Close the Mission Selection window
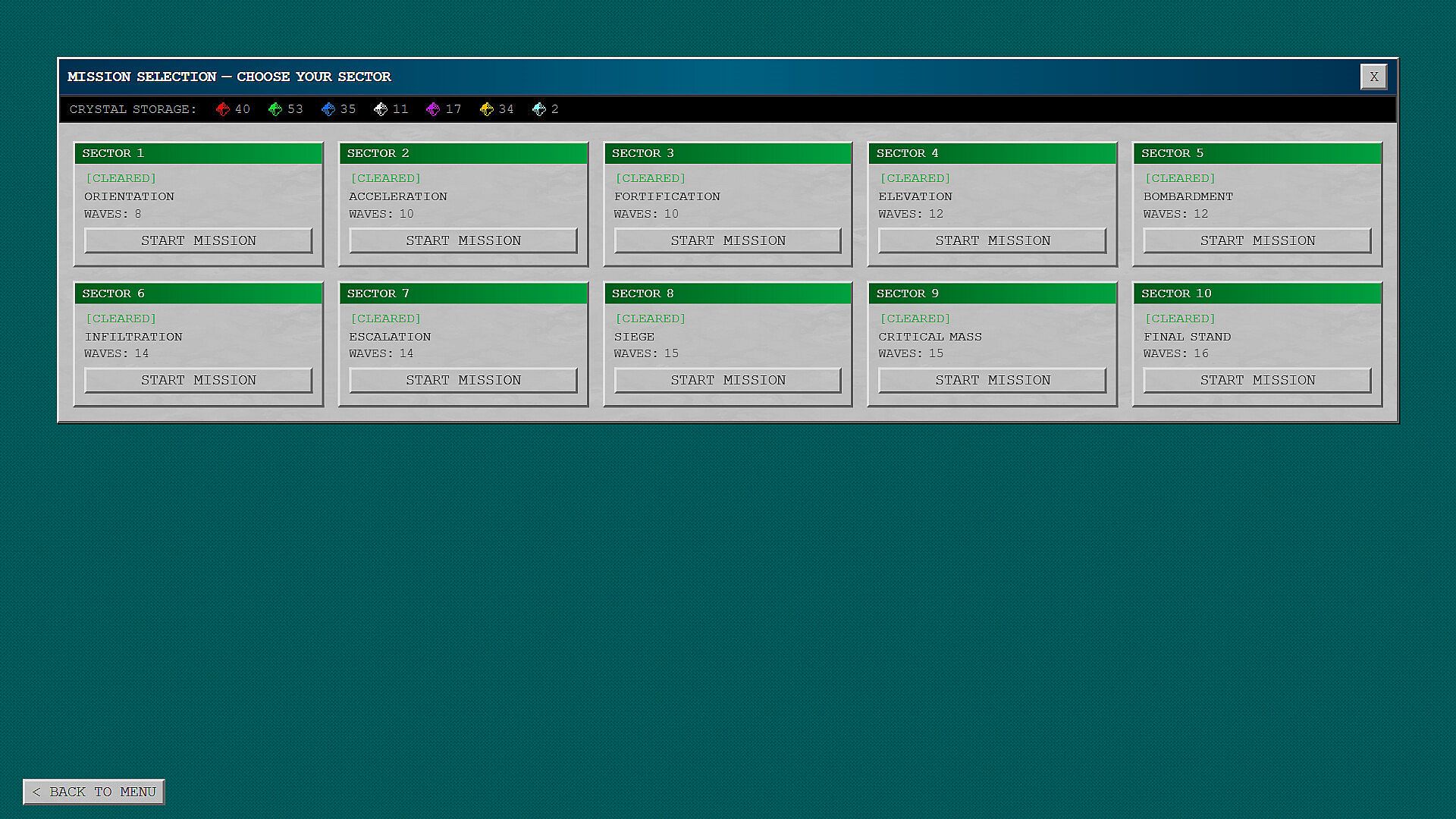This screenshot has height=819, width=1456. pyautogui.click(x=1373, y=77)
